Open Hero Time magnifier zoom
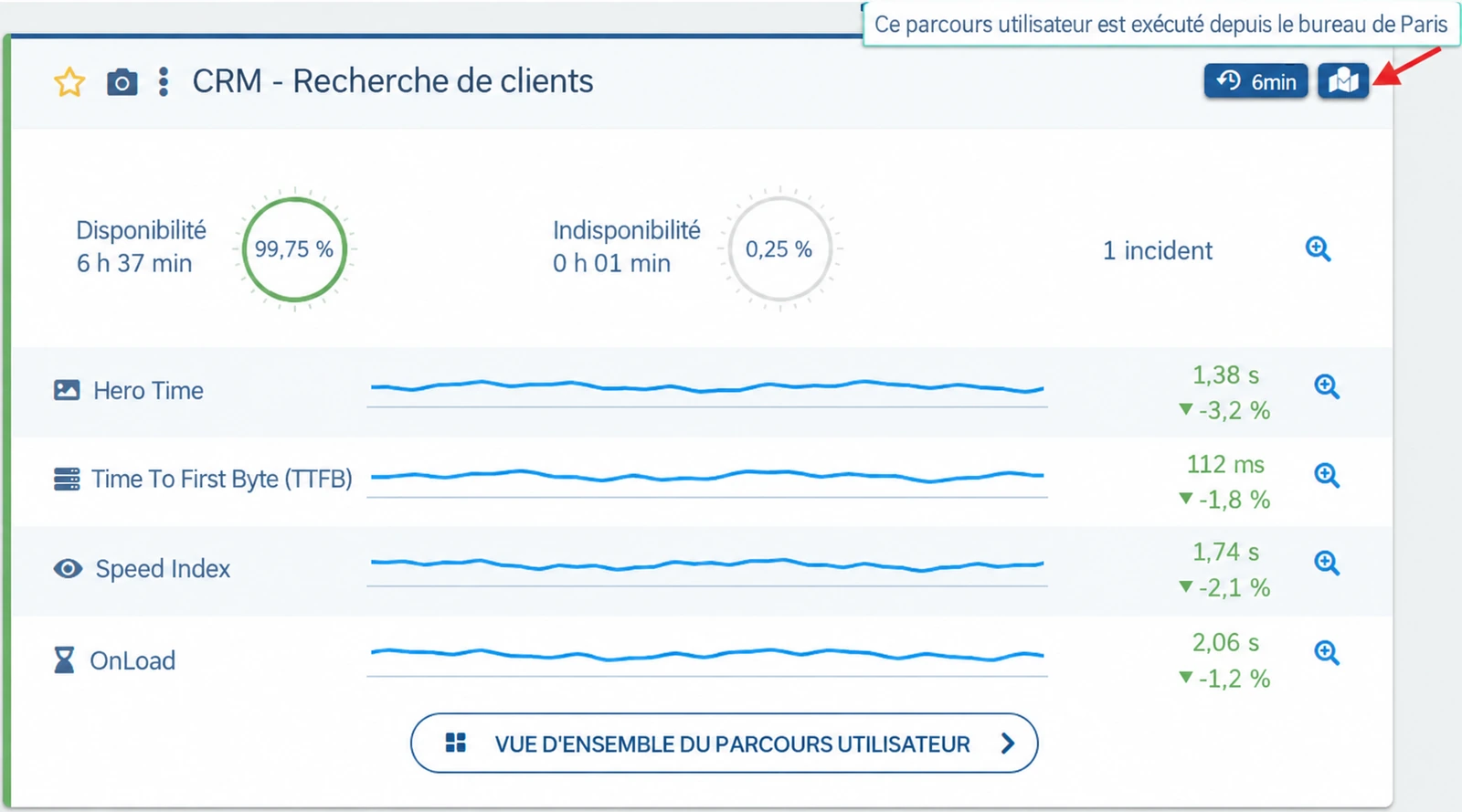1462x812 pixels. pos(1327,386)
